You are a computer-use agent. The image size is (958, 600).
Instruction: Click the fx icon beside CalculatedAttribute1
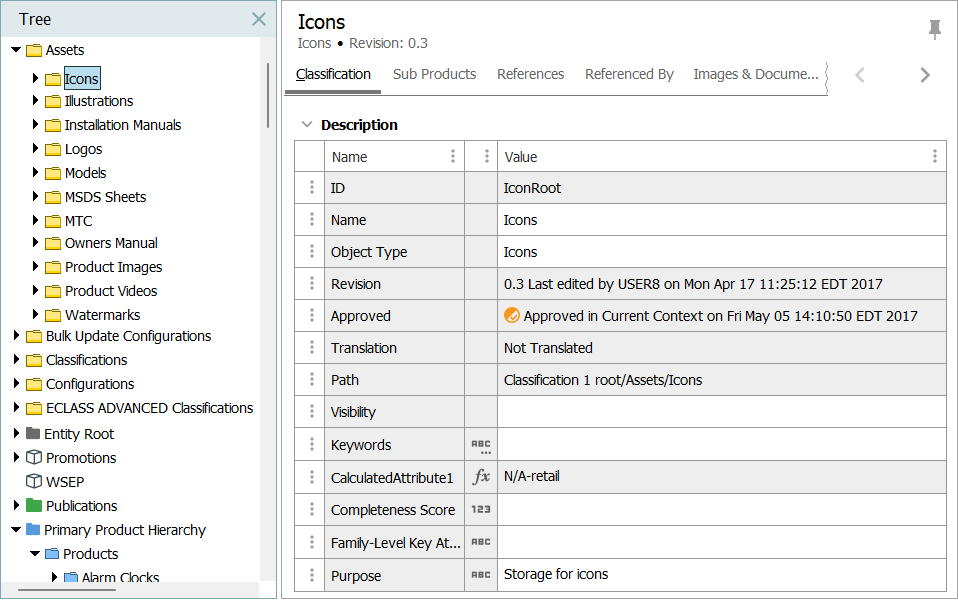[481, 477]
